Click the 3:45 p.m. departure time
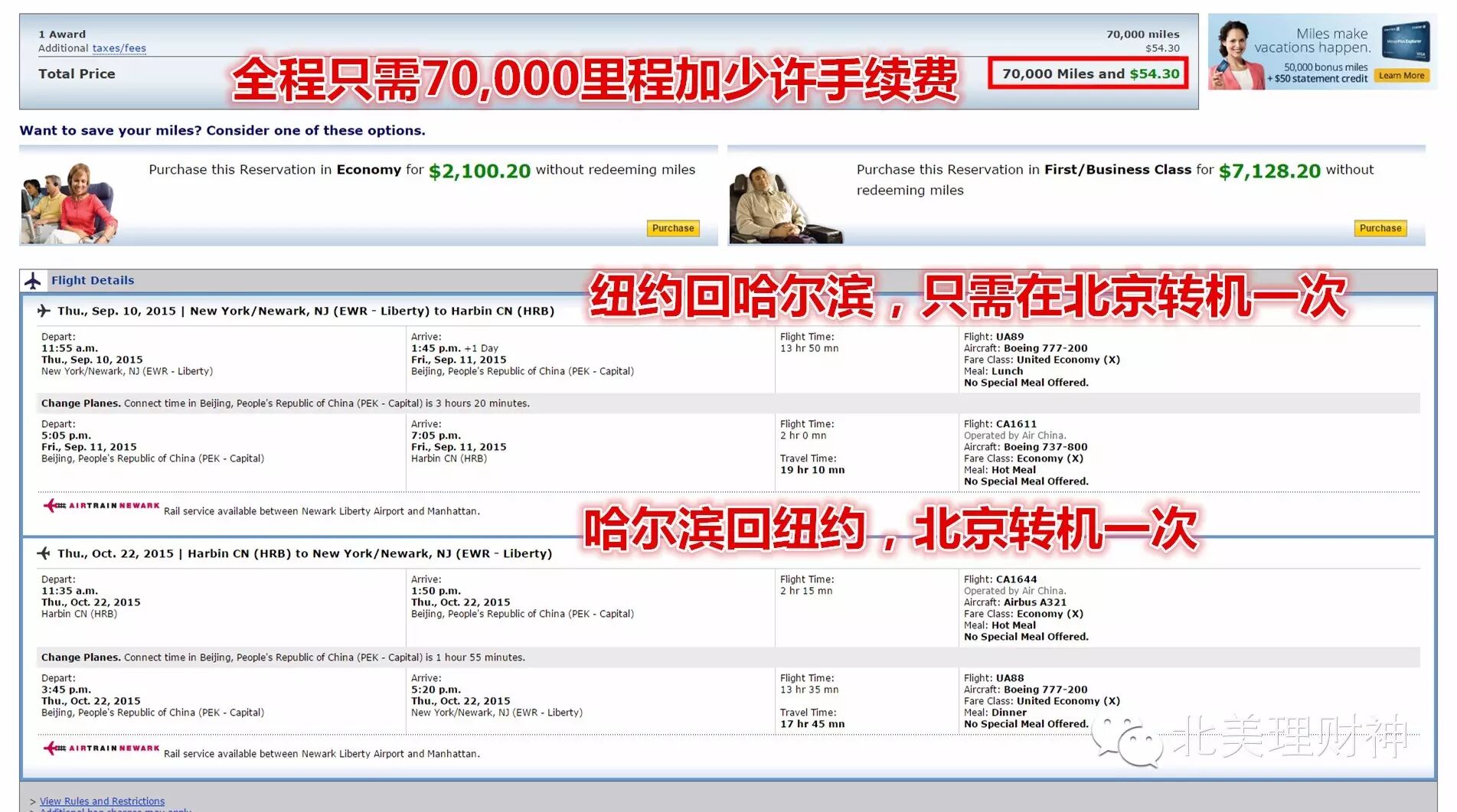The image size is (1457, 812). (67, 690)
